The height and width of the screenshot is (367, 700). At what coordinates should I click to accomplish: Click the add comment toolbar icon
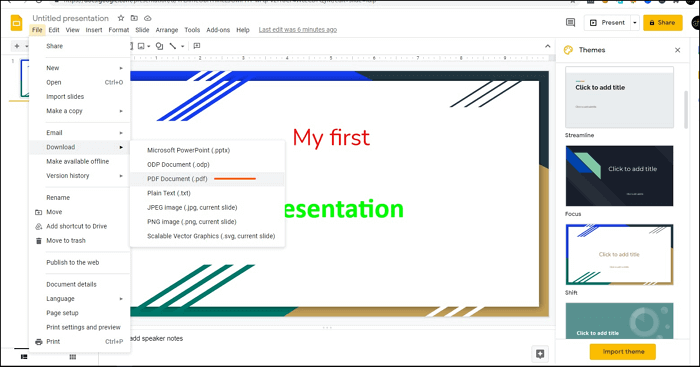197,46
